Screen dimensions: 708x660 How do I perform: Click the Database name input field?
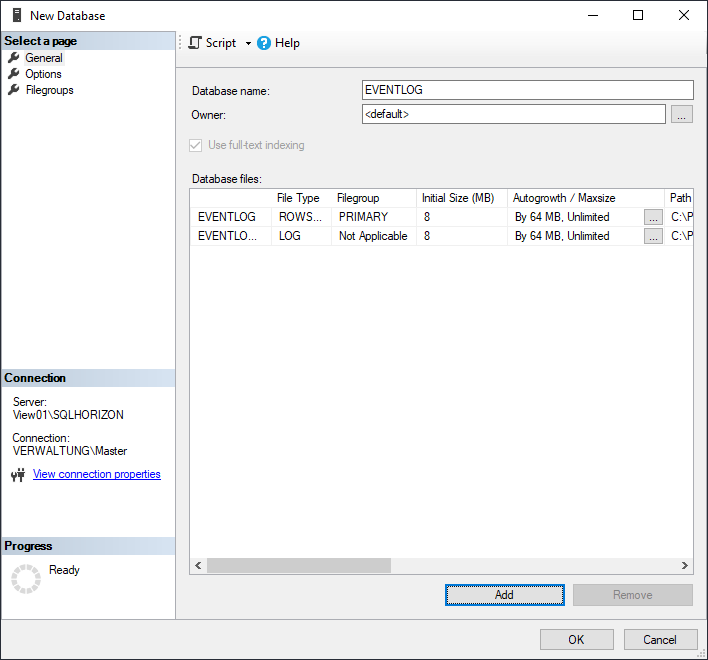pyautogui.click(x=527, y=90)
